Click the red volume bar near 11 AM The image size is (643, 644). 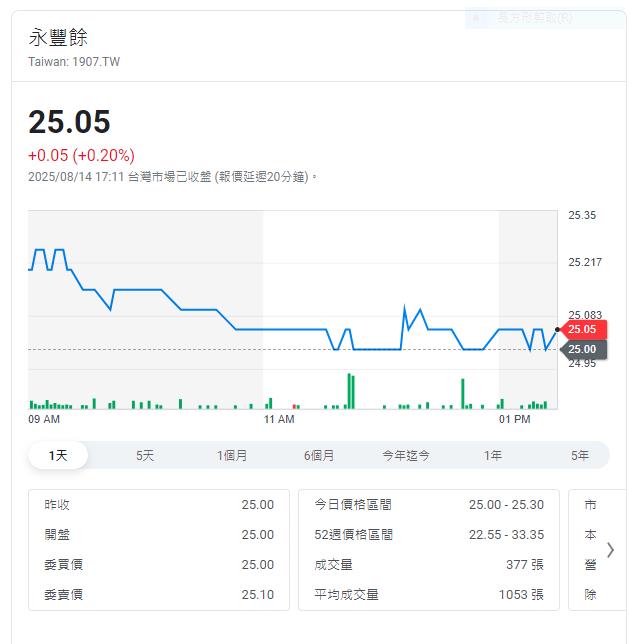(294, 407)
